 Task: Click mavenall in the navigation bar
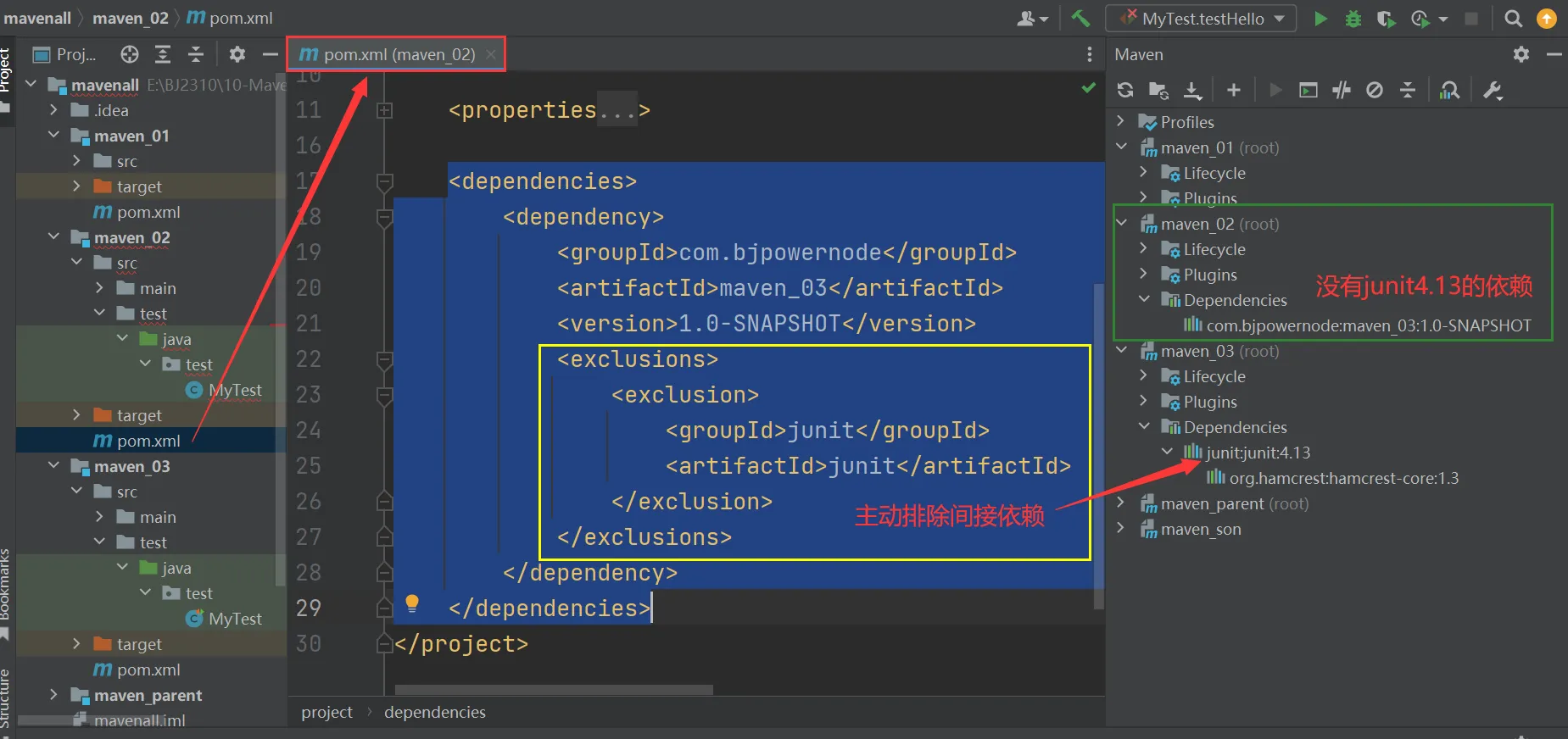pos(37,18)
